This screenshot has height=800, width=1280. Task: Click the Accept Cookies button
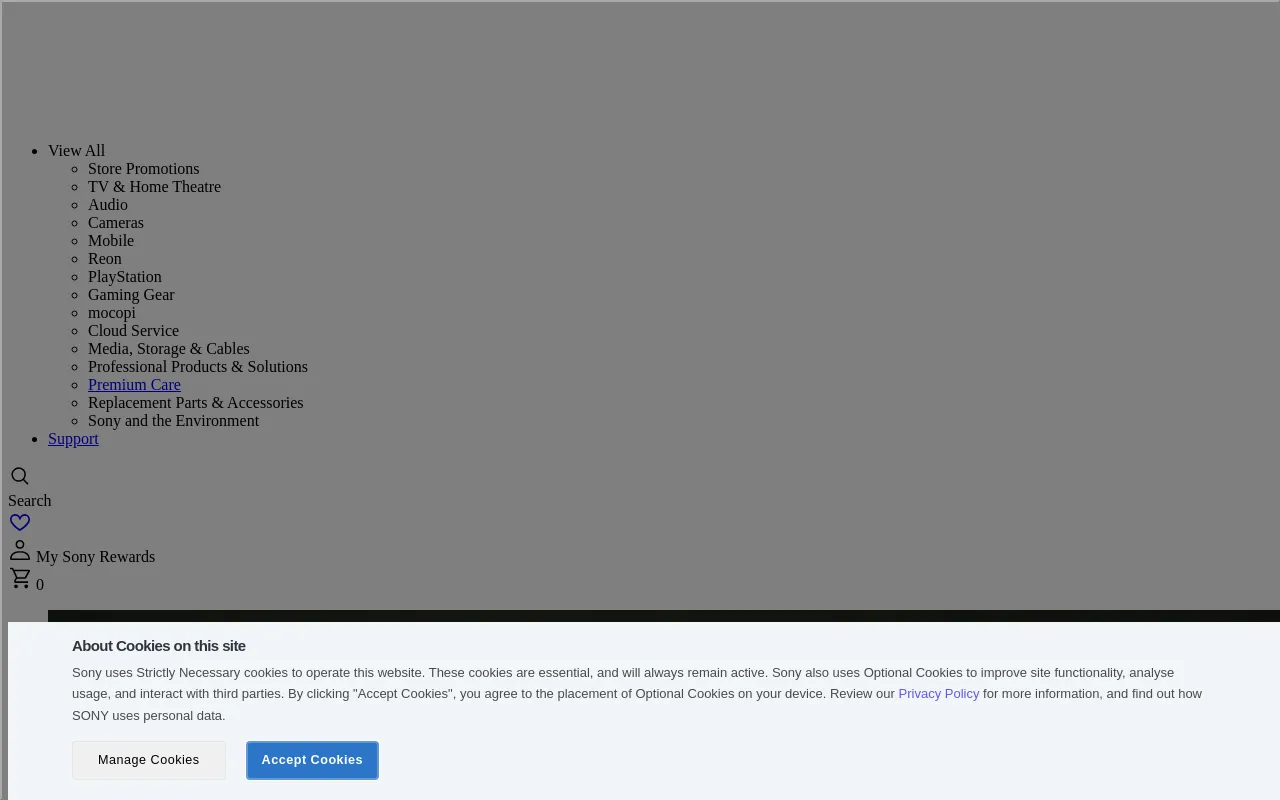coord(312,760)
